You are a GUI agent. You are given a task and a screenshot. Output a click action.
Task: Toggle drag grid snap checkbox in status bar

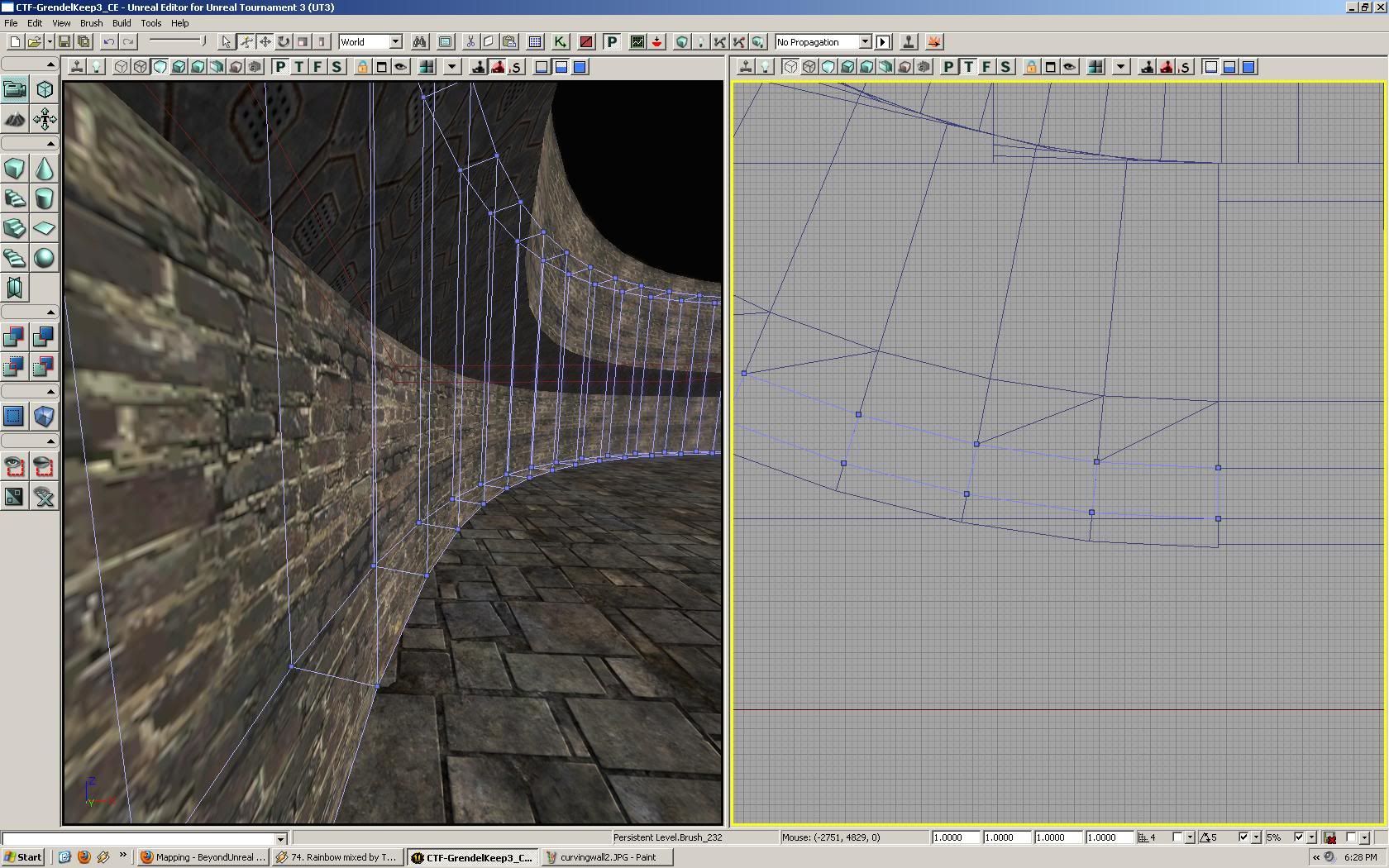[x=1177, y=837]
